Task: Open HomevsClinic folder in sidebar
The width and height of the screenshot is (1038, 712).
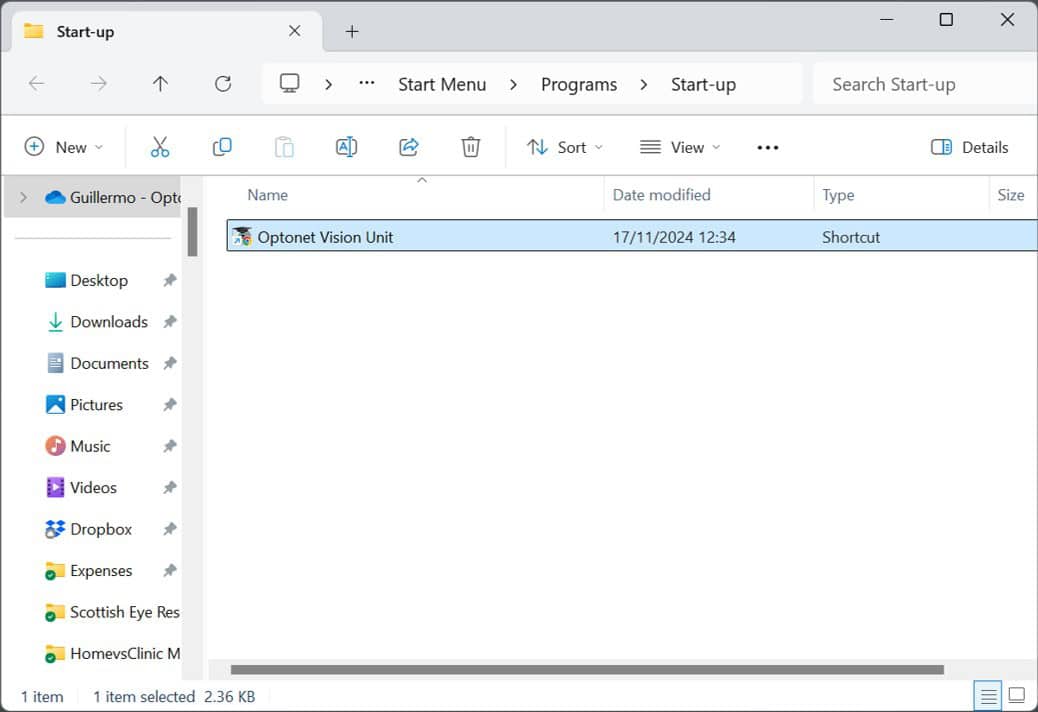Action: 112,654
